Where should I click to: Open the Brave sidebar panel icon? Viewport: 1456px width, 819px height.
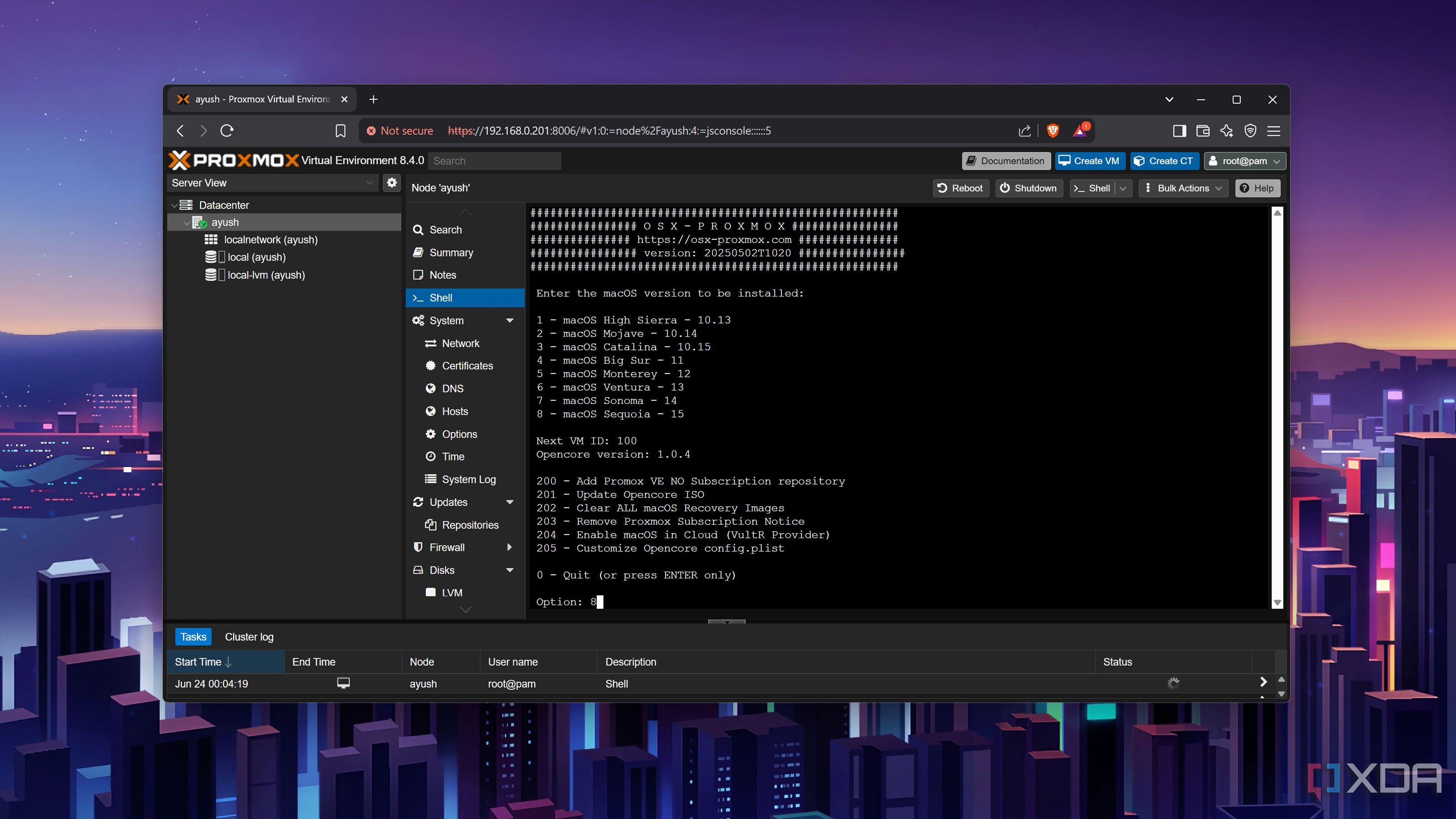1179,131
